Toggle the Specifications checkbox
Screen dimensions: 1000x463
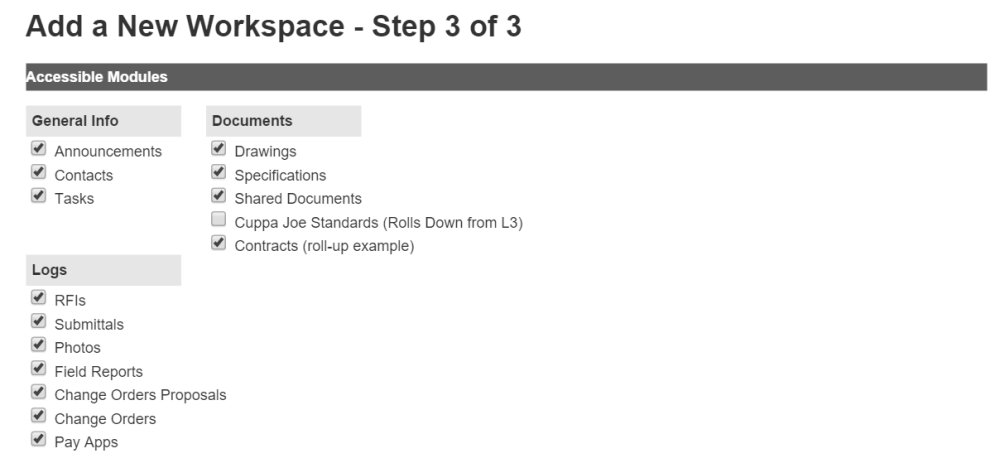point(219,172)
